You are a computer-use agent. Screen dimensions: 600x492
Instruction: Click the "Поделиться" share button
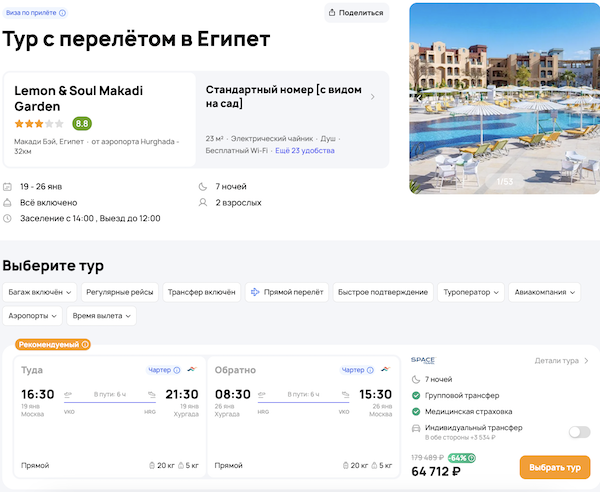(356, 13)
